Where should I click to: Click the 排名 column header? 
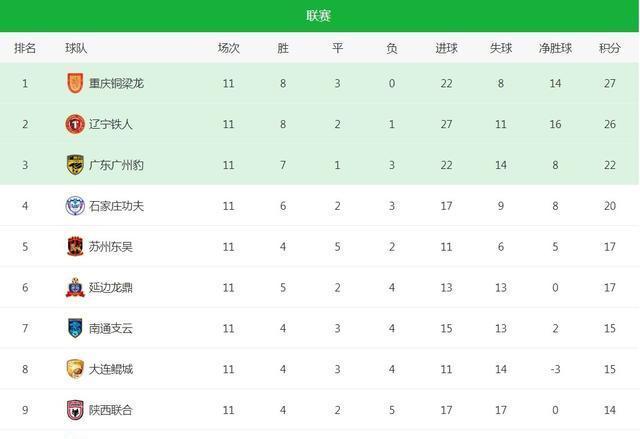pos(25,48)
